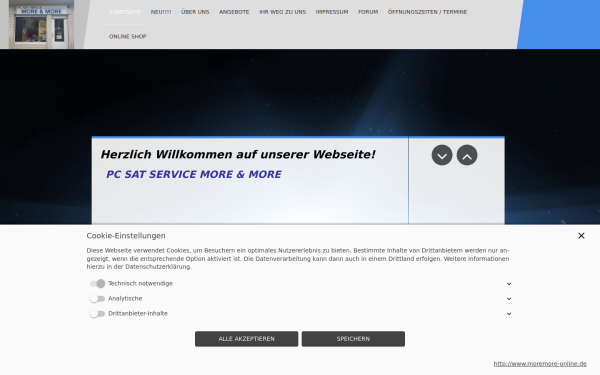600x375 pixels.
Task: Open Ihr Weg zu uns page
Action: point(282,12)
